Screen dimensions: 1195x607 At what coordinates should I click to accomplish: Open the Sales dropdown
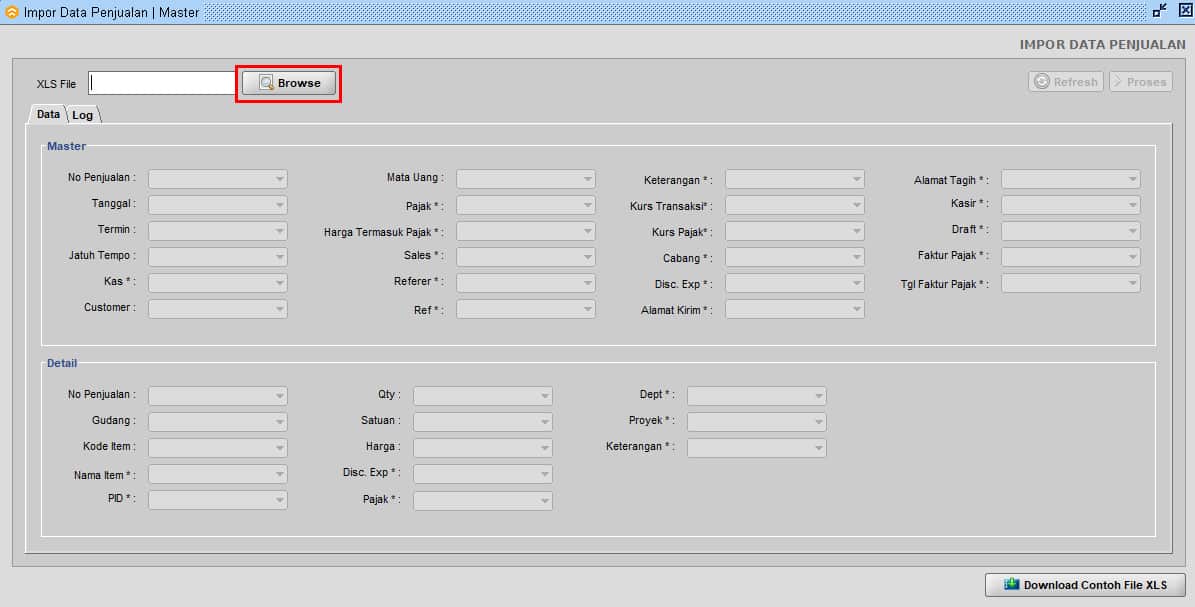coord(525,257)
